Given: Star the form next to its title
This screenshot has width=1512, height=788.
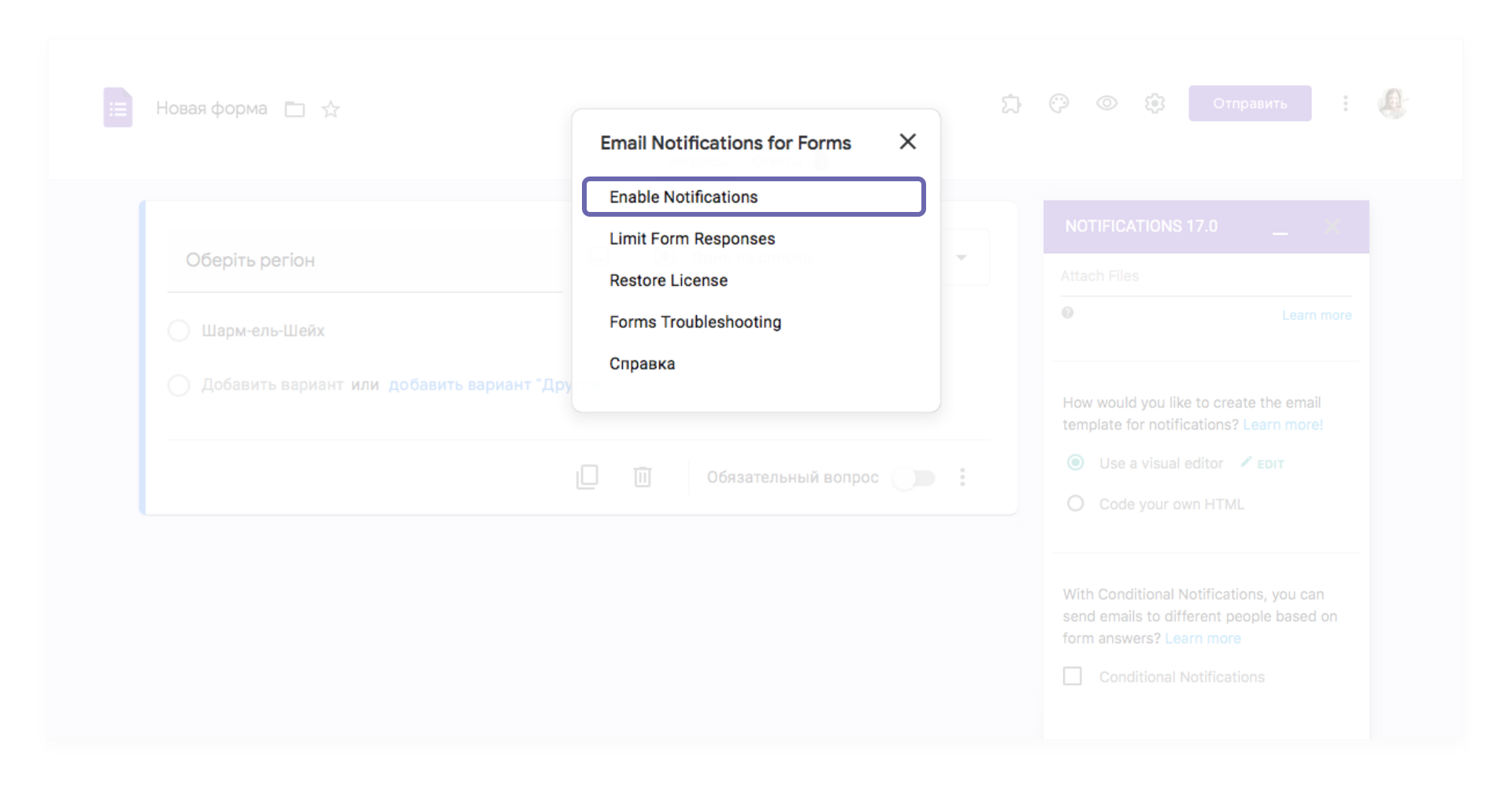Looking at the screenshot, I should (331, 109).
